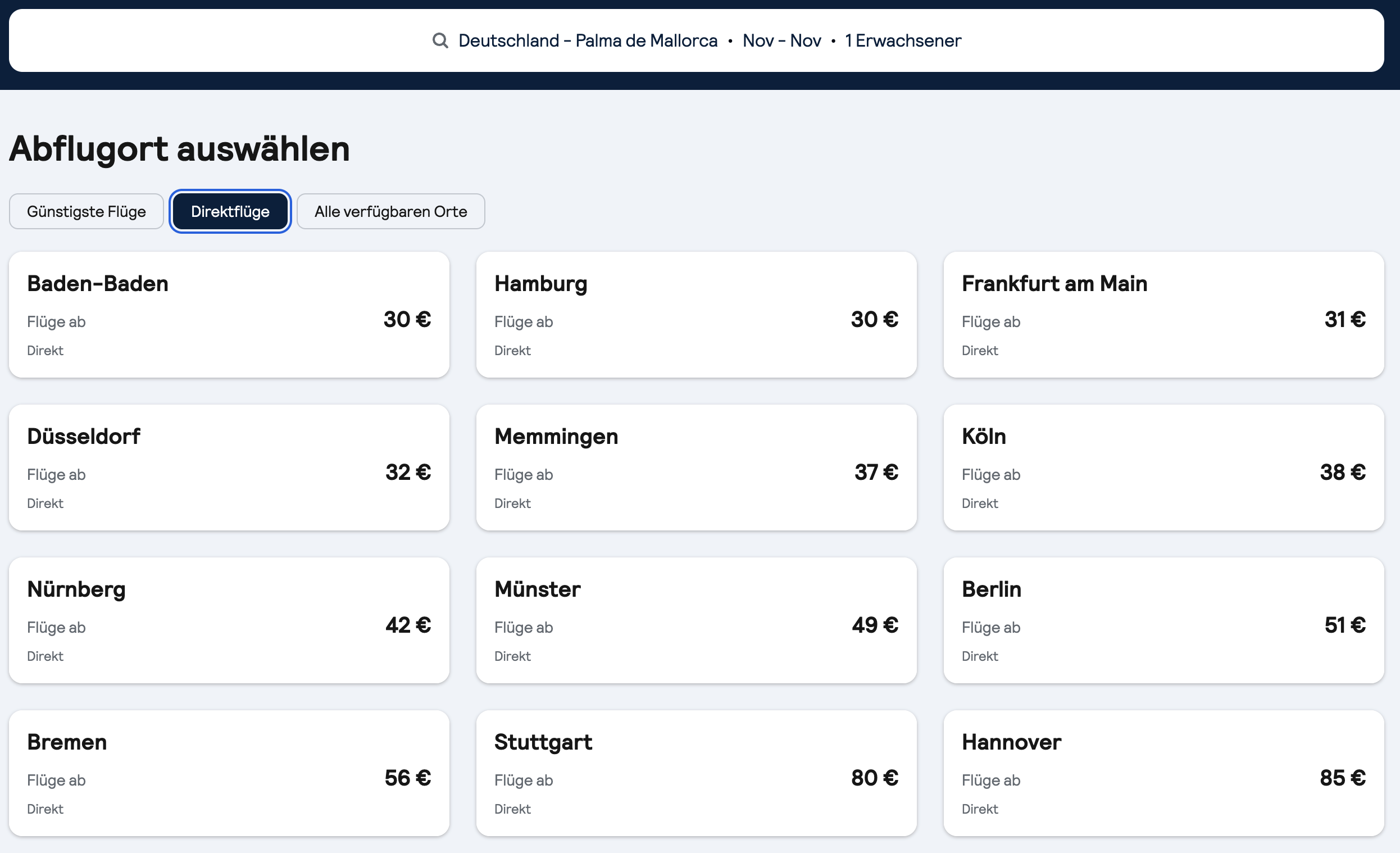Image resolution: width=1400 pixels, height=853 pixels.
Task: Click the search magnifier icon
Action: [x=440, y=40]
